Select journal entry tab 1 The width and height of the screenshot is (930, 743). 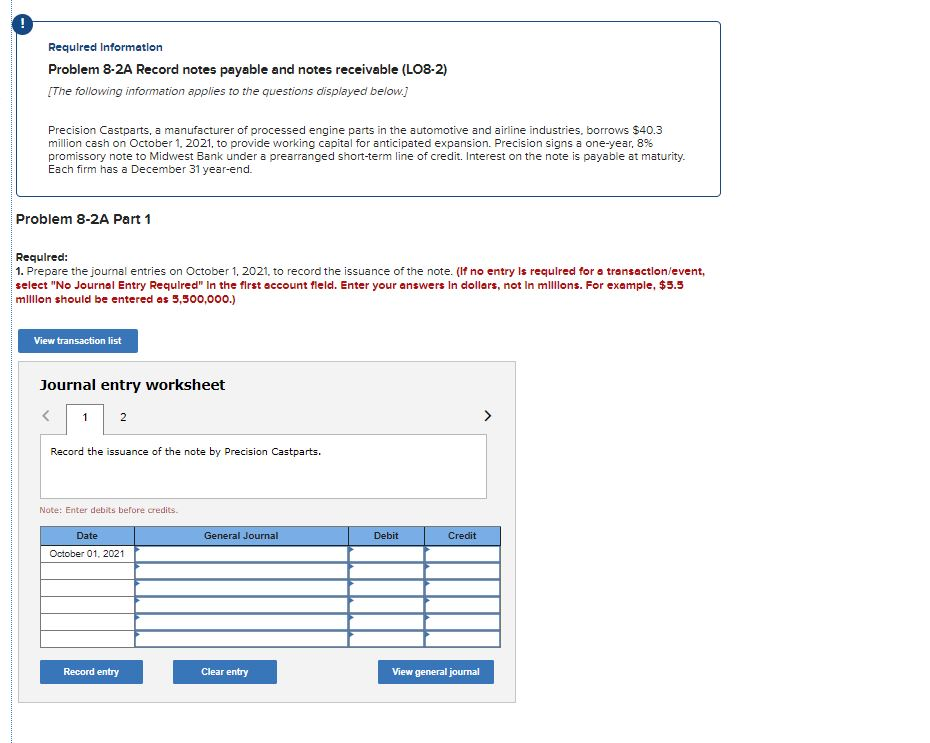point(85,415)
